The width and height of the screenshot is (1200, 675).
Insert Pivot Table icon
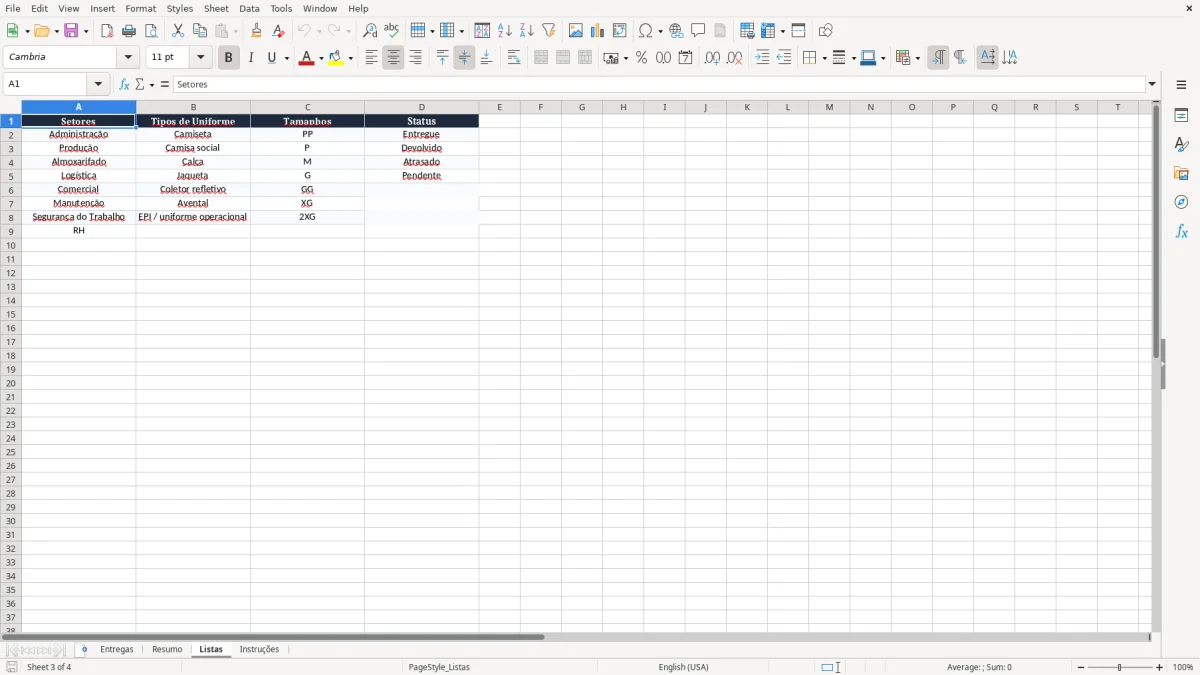pos(620,31)
